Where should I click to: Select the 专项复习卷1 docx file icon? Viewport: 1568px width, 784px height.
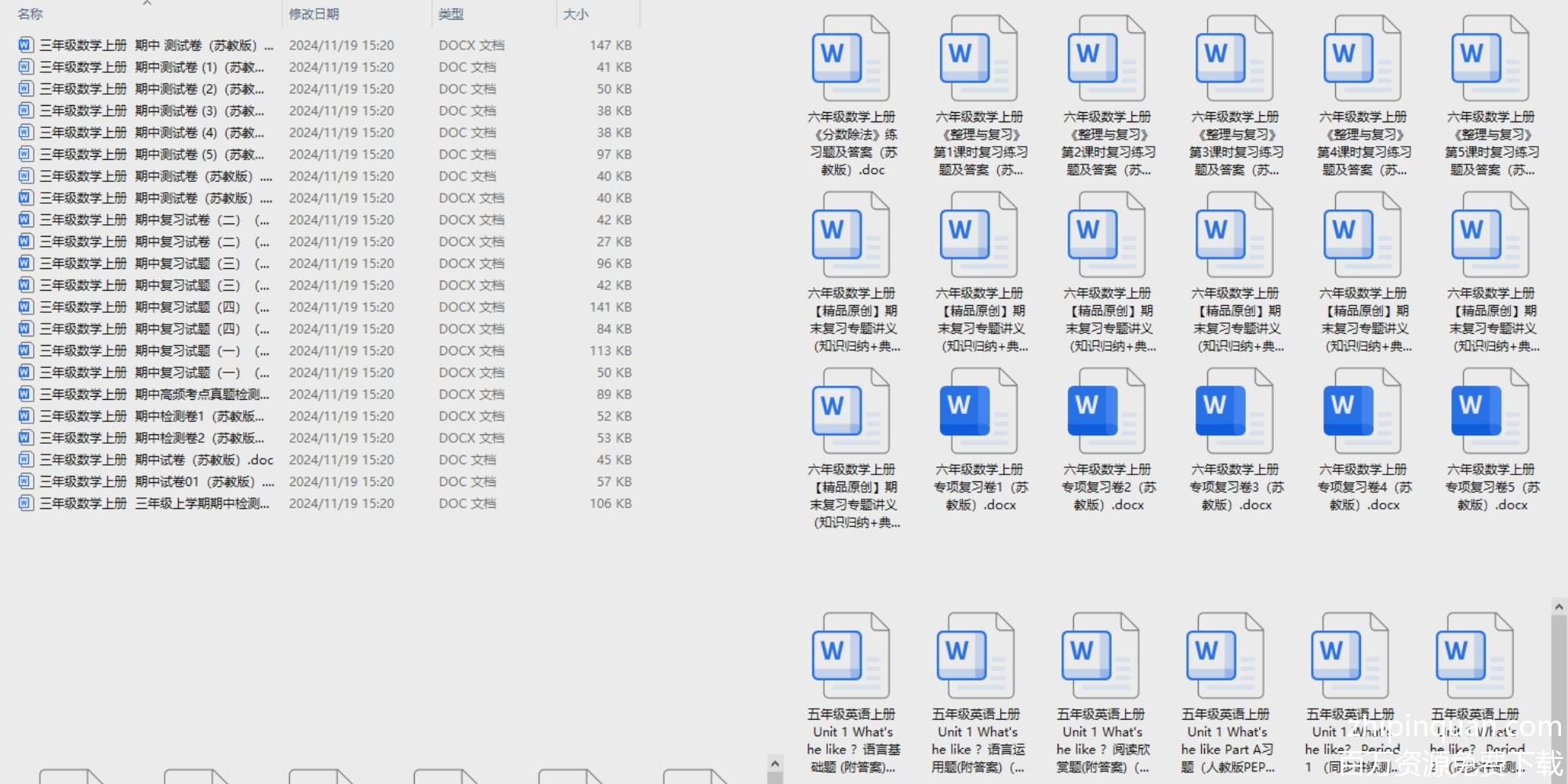978,413
